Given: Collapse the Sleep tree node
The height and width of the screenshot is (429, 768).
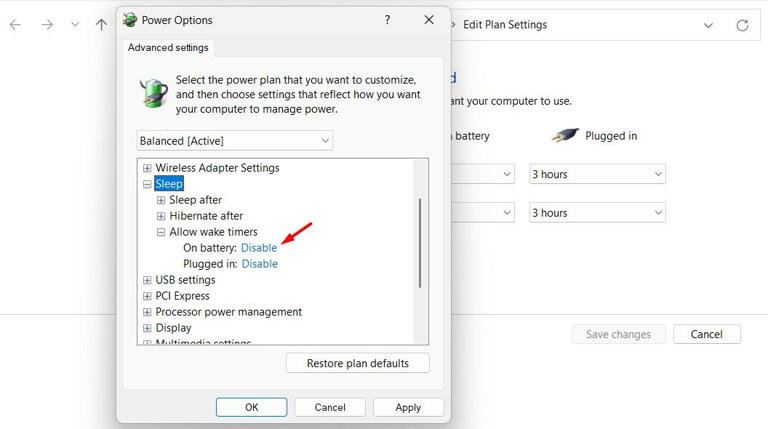Looking at the screenshot, I should [x=147, y=184].
